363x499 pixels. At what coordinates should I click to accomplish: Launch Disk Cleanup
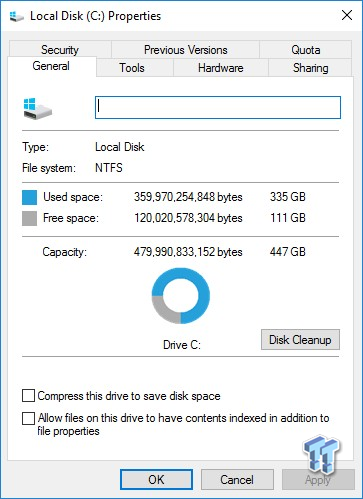click(300, 340)
